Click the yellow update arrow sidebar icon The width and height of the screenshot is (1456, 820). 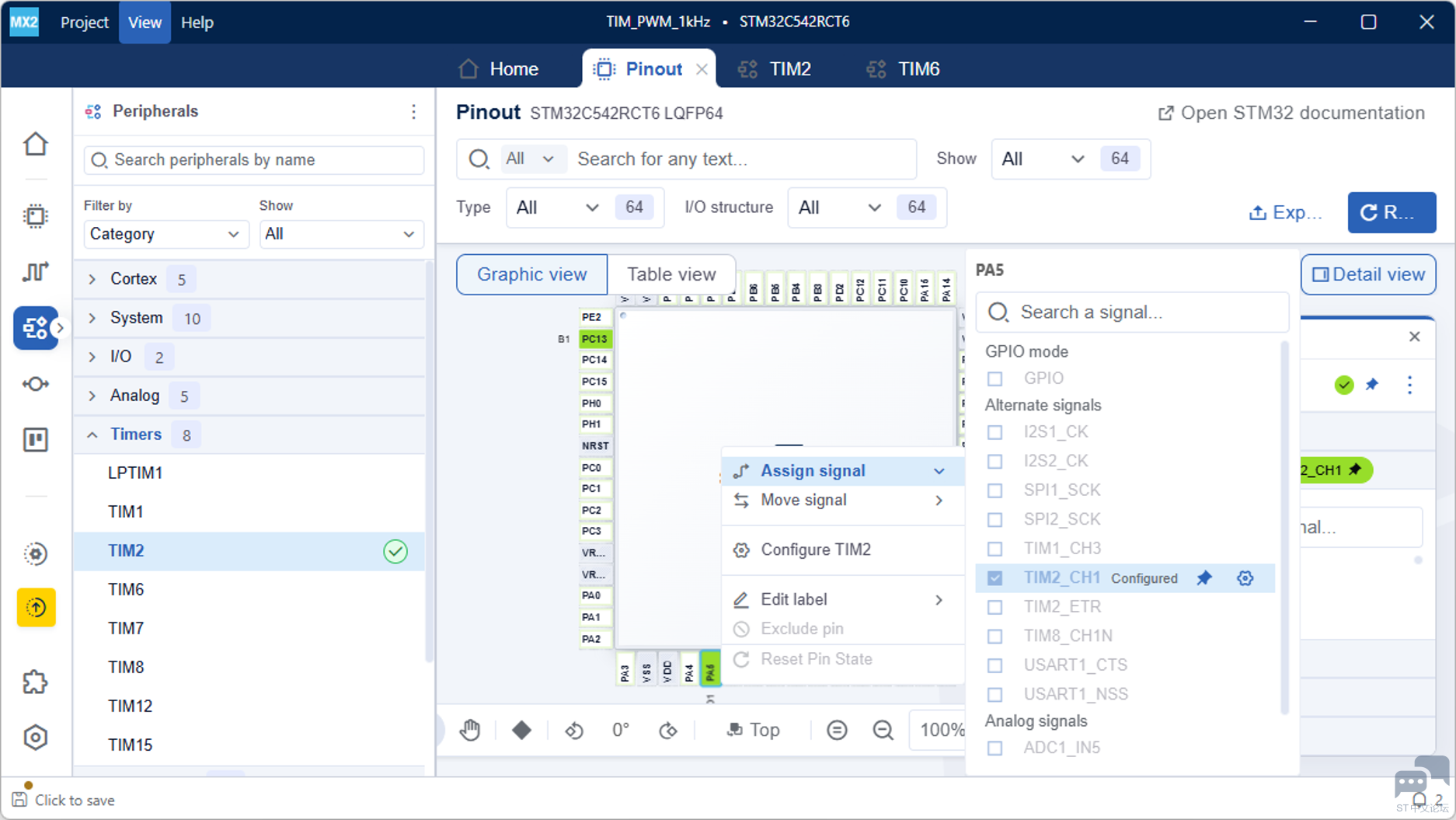pyautogui.click(x=36, y=607)
